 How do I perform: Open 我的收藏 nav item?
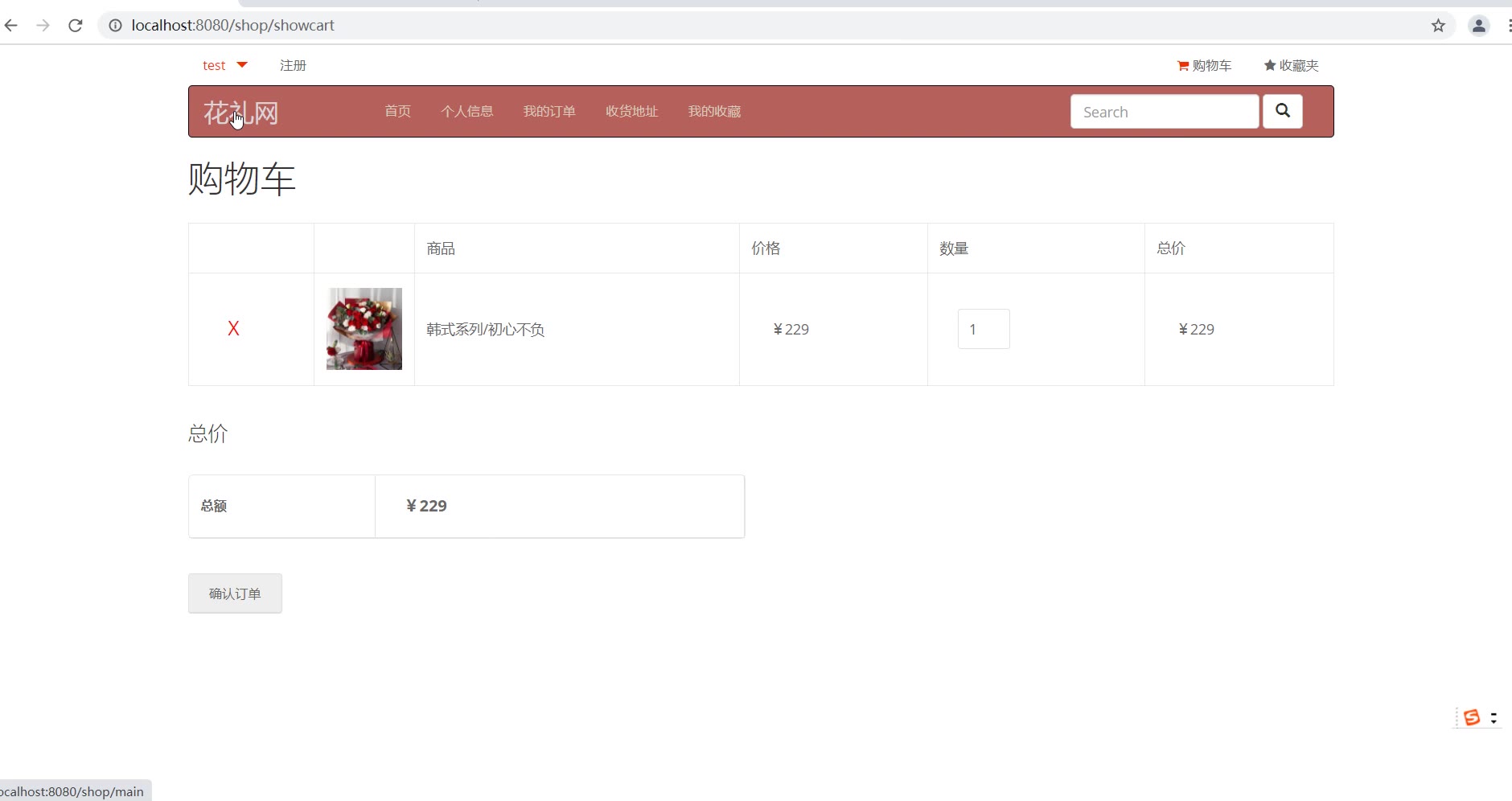pyautogui.click(x=714, y=111)
